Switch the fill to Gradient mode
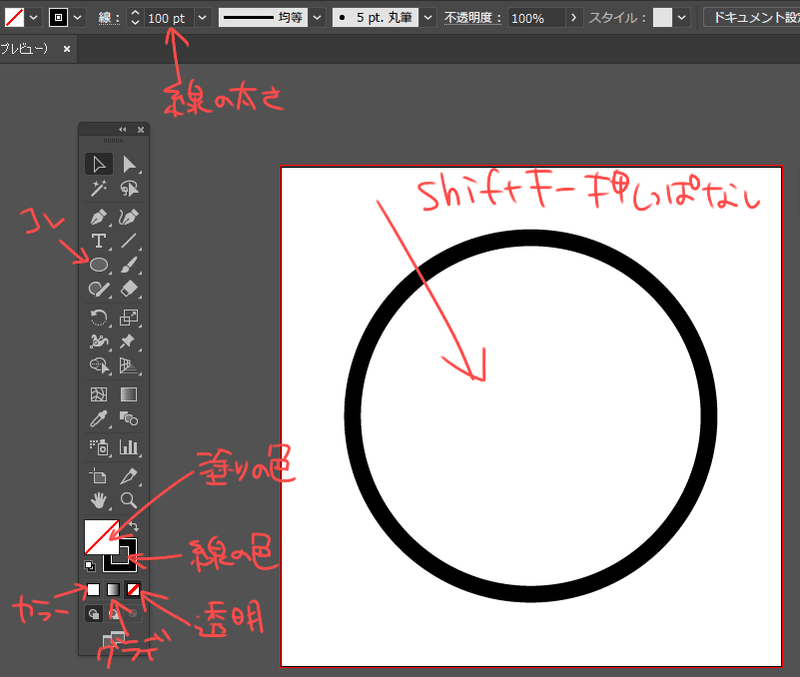The width and height of the screenshot is (800, 677). [x=115, y=589]
